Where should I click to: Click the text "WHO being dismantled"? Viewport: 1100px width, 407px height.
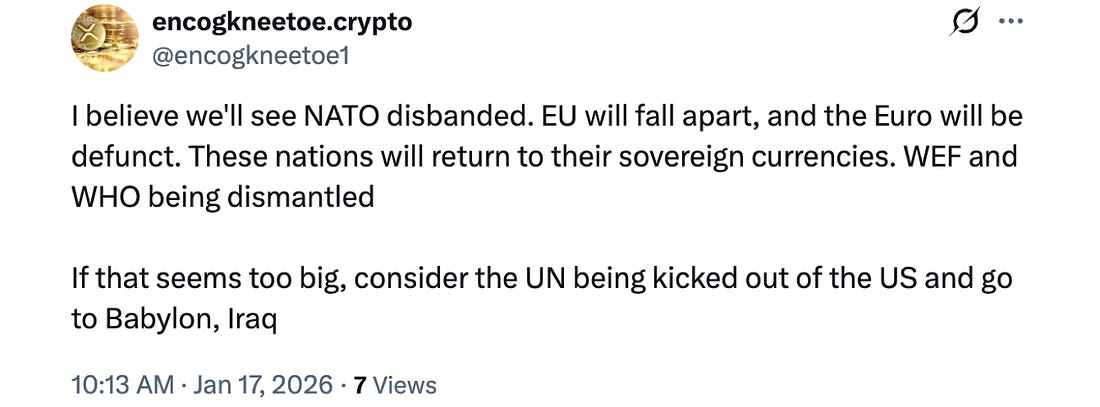click(224, 196)
